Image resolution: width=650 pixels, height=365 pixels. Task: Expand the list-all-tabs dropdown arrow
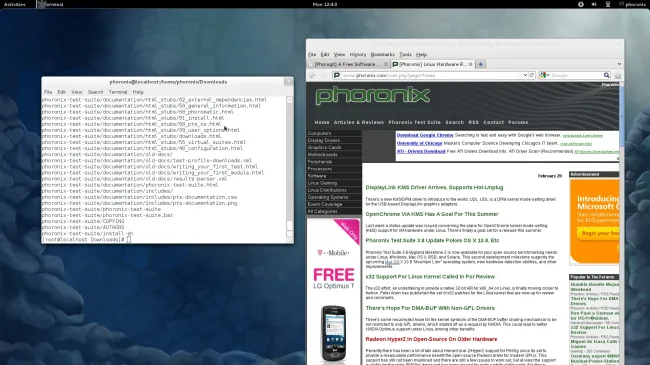[x=619, y=64]
